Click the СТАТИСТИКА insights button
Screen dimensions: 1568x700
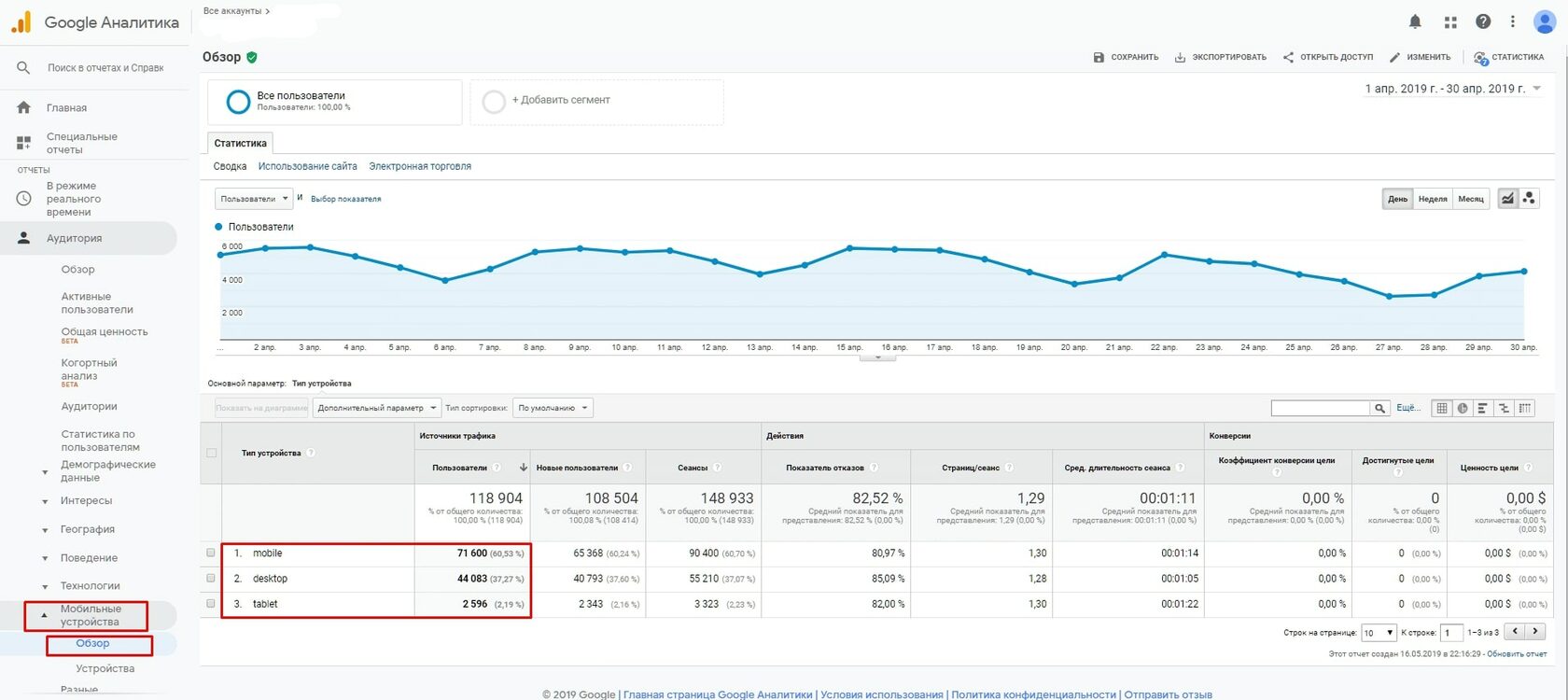point(1508,57)
